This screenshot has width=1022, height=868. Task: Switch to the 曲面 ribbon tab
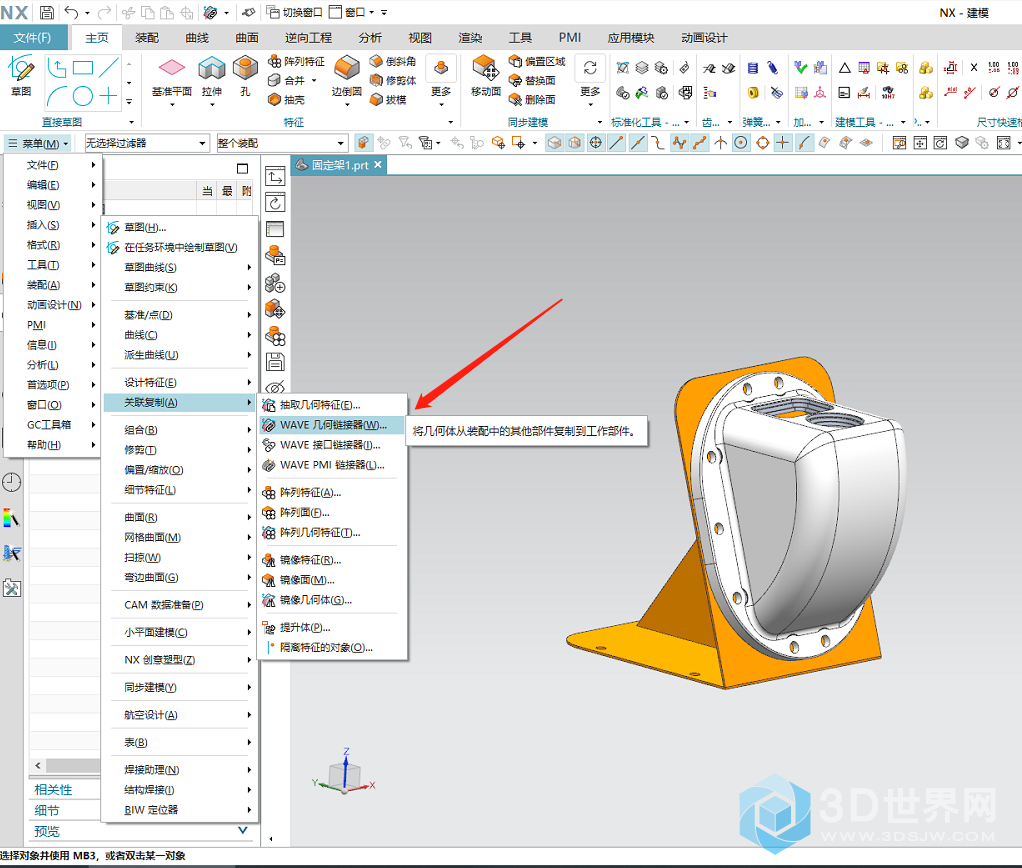[x=247, y=38]
